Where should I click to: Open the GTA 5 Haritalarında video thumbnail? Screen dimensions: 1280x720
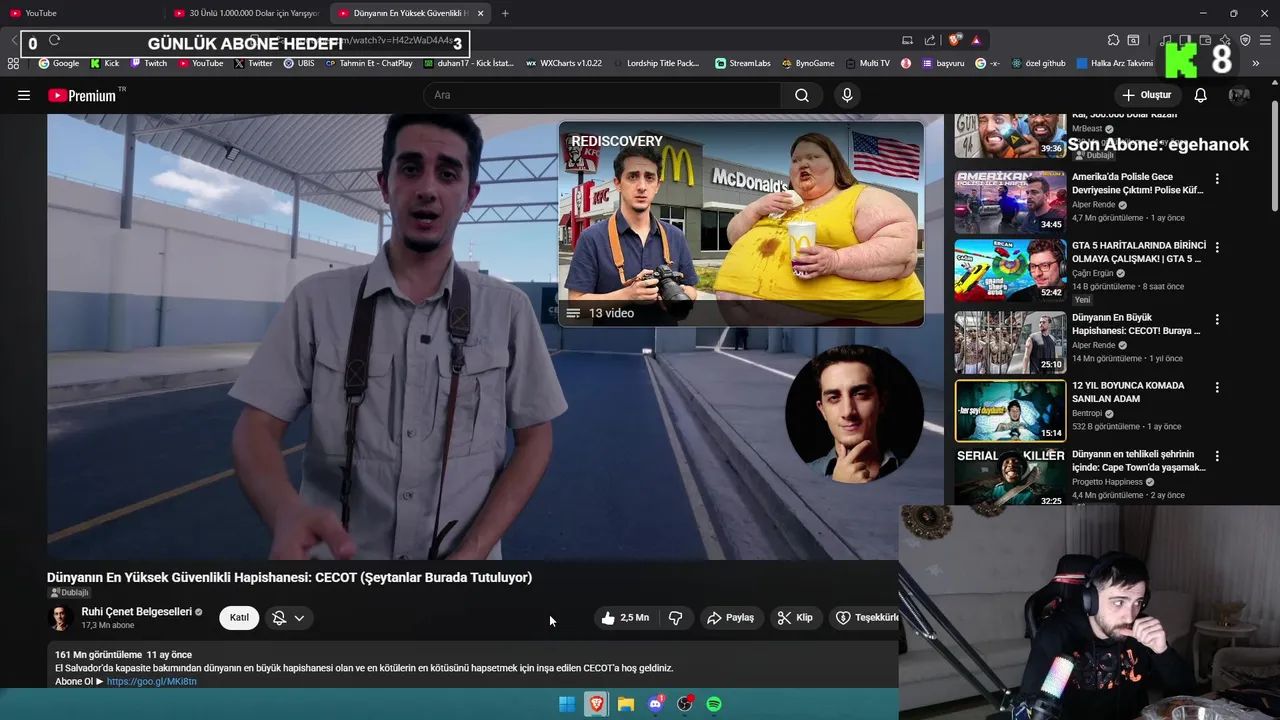(1010, 270)
